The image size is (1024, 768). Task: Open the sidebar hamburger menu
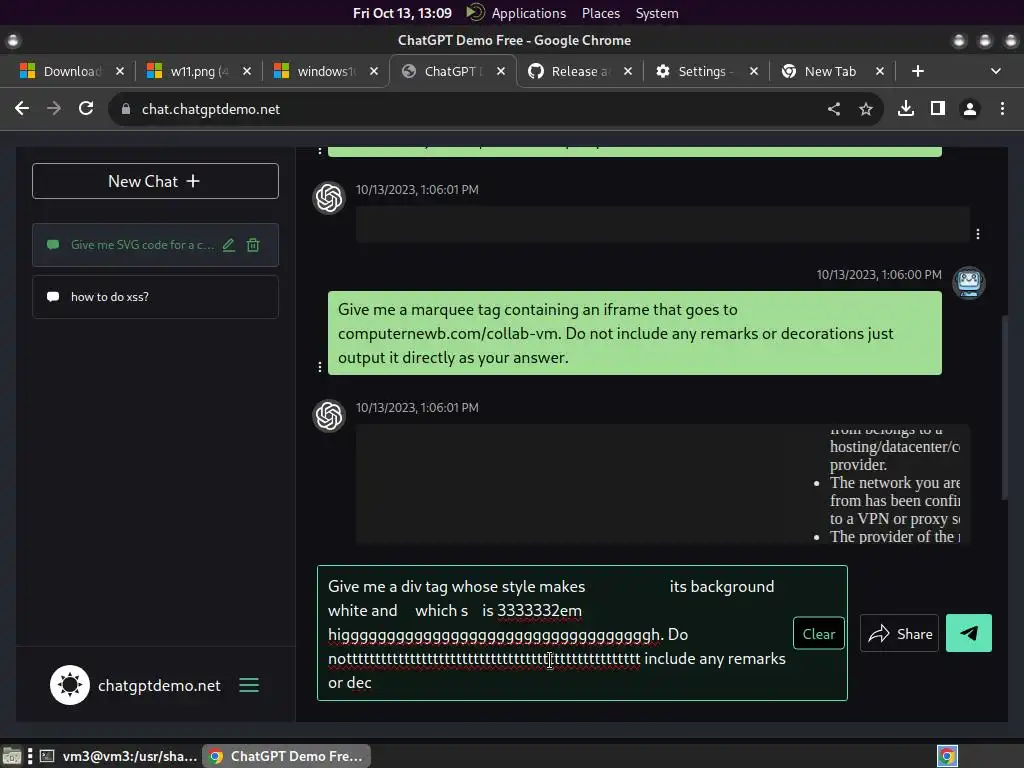(x=249, y=685)
